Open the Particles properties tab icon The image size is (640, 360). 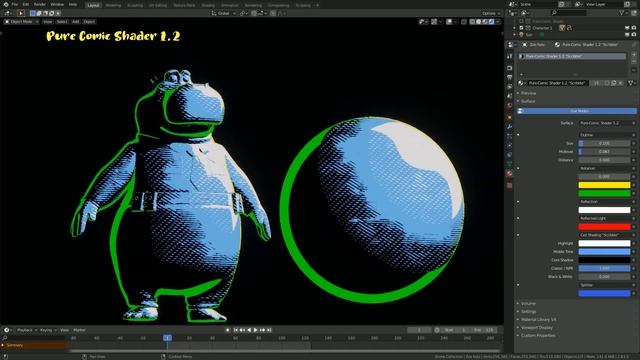(x=509, y=136)
